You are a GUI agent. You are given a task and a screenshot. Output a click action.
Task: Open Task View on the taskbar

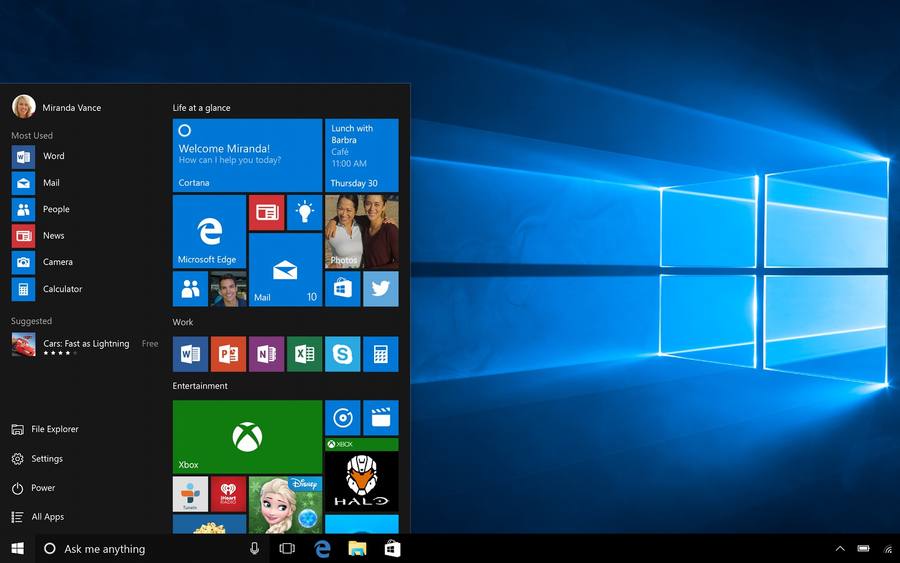(x=287, y=549)
